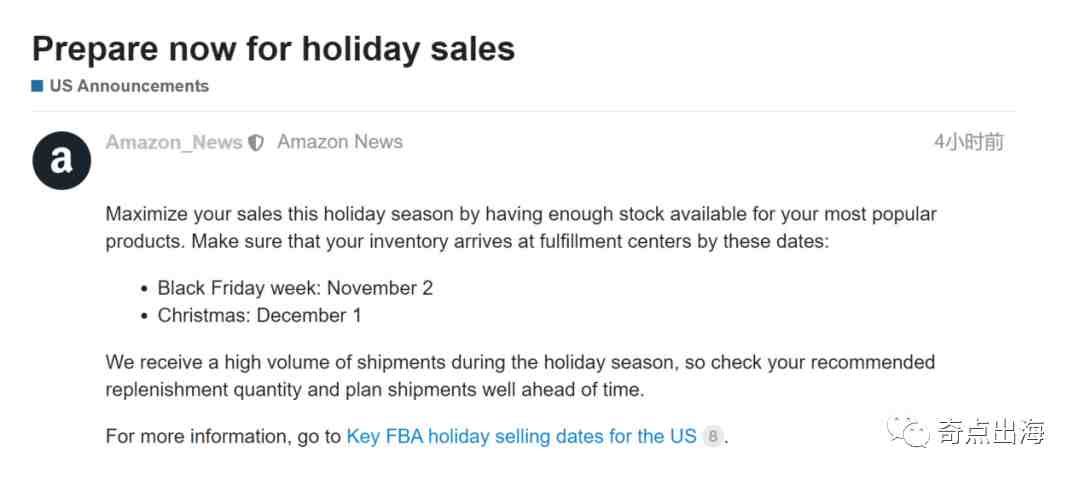Click the 'replenishment quantity and plan shipments' line
The height and width of the screenshot is (480, 1080).
tap(375, 390)
